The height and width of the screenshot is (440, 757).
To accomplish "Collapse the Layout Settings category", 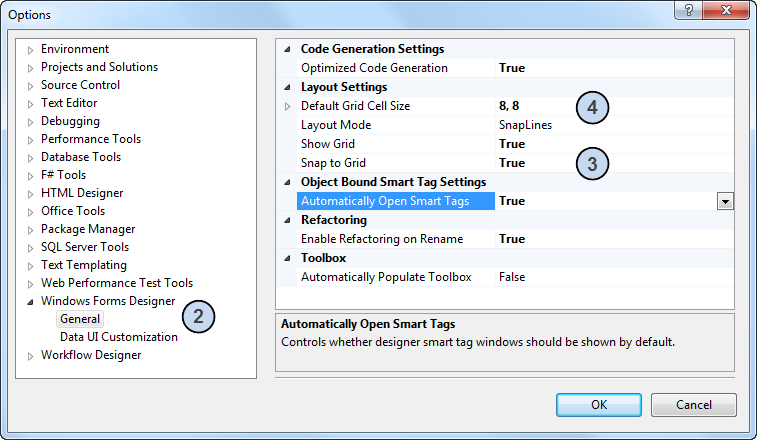I will [289, 88].
